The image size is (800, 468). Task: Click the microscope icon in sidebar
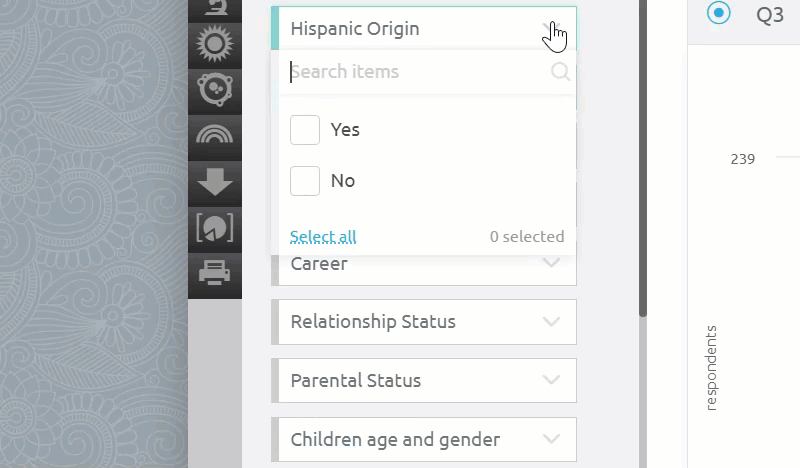(x=215, y=7)
